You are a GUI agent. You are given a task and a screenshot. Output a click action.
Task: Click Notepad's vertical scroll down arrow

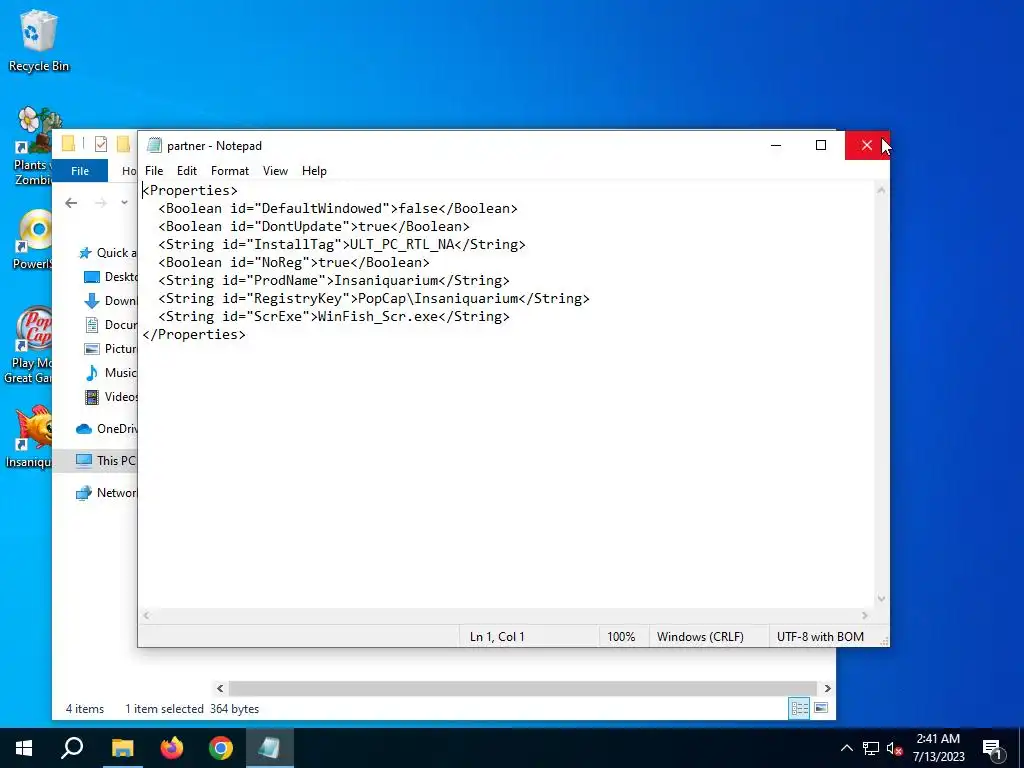pos(881,598)
